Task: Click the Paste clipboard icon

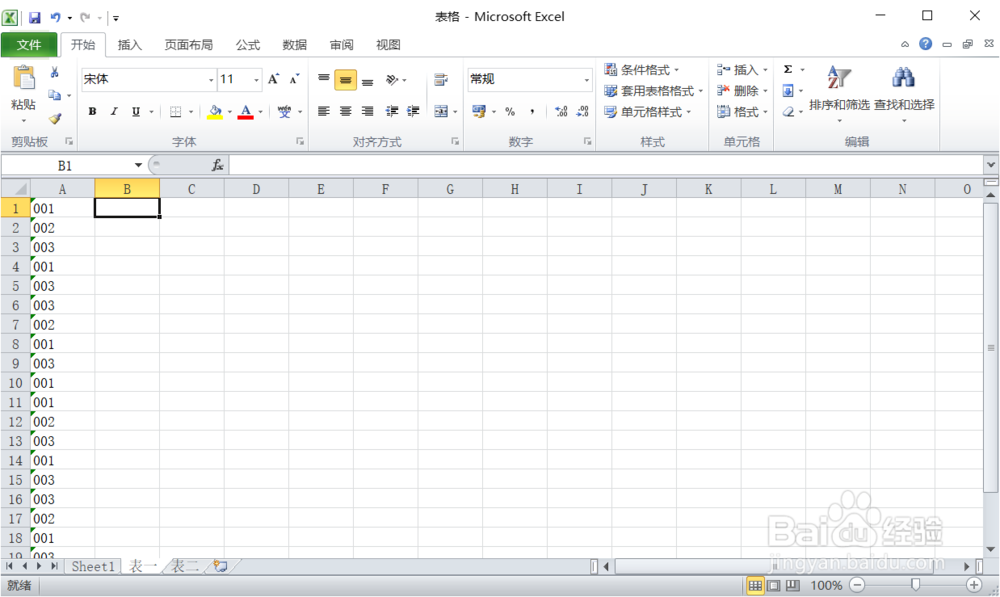Action: click(24, 77)
